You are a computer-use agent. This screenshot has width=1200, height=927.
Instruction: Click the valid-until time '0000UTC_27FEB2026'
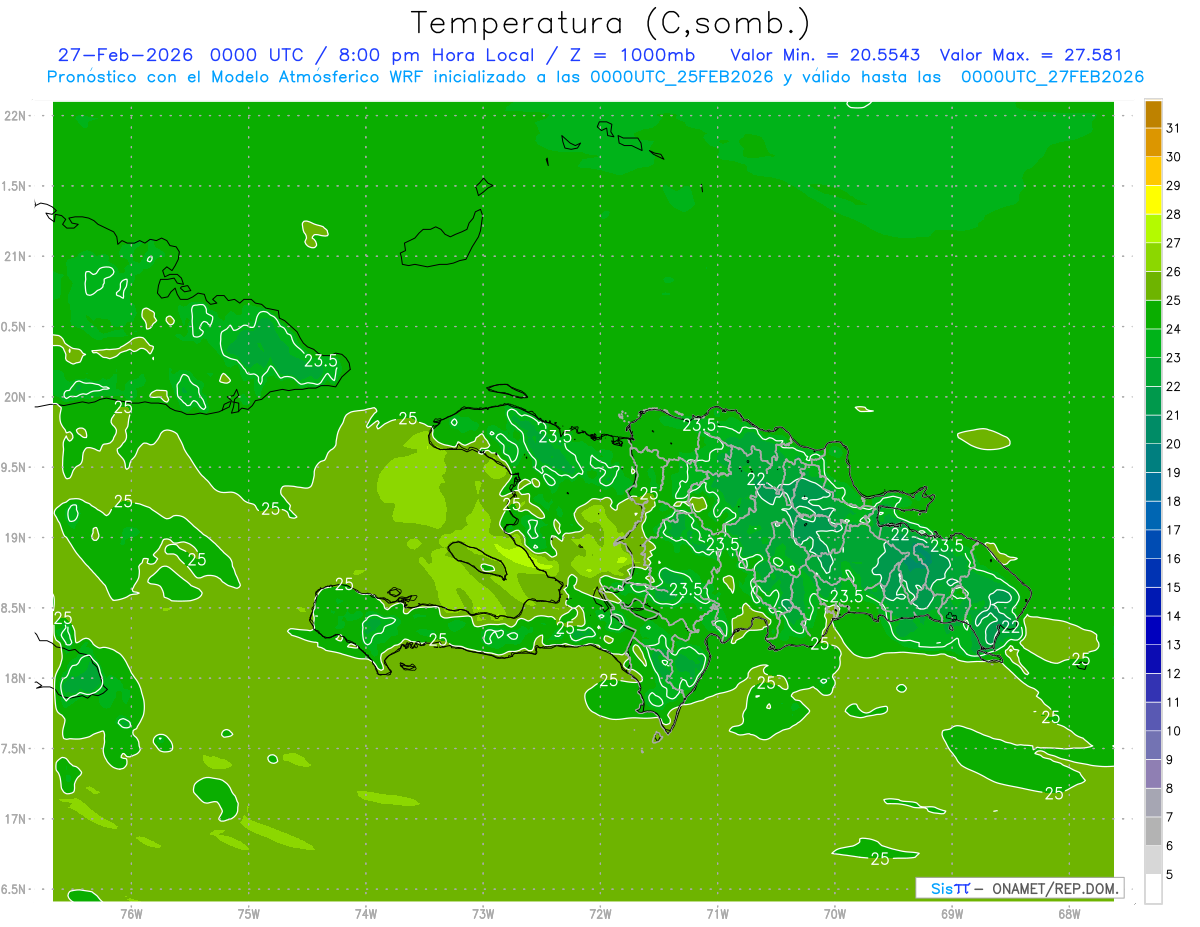1052,77
